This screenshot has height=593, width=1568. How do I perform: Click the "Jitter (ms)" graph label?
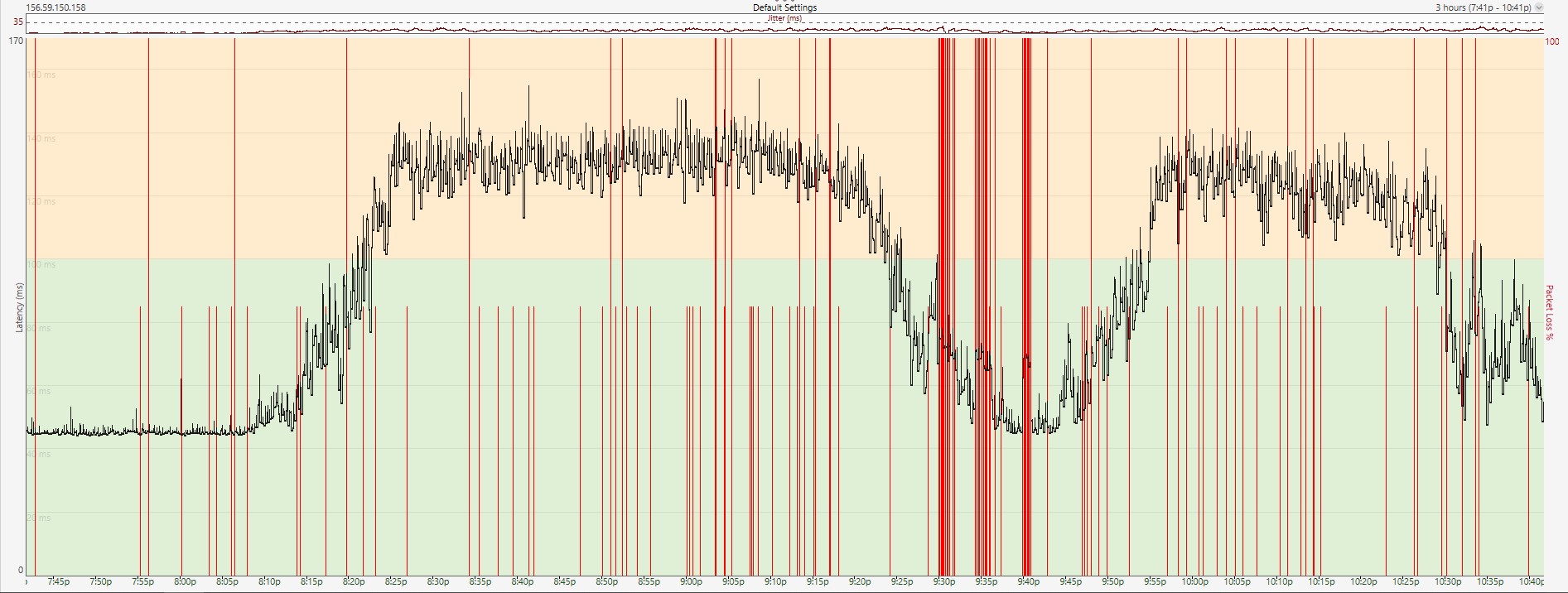coord(784,18)
